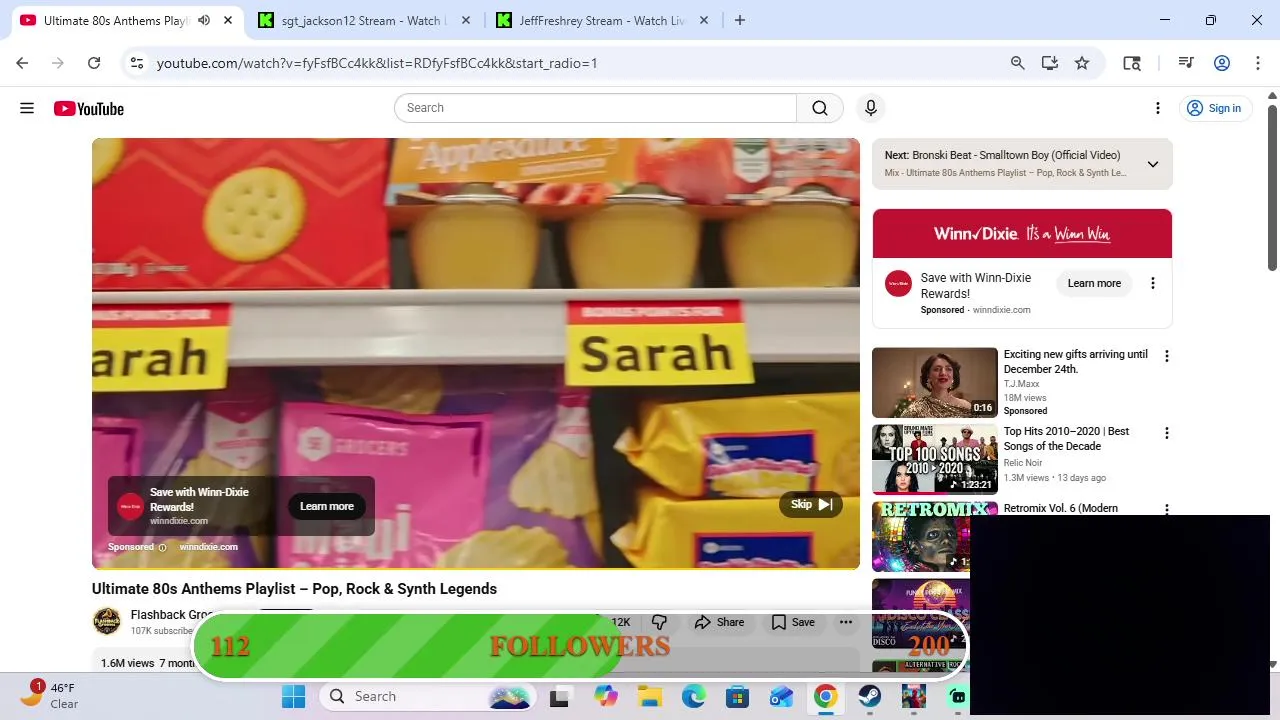Close the sgt_jackson12 Stream tab
The height and width of the screenshot is (720, 1280).
(466, 20)
